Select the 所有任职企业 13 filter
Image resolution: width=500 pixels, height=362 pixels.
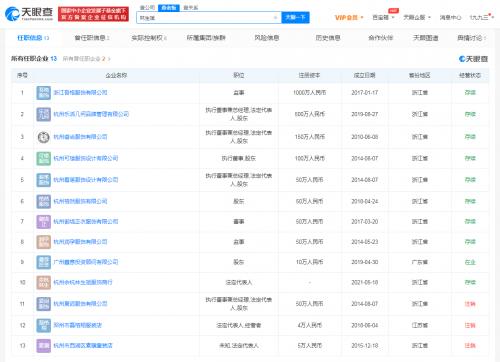click(x=34, y=59)
